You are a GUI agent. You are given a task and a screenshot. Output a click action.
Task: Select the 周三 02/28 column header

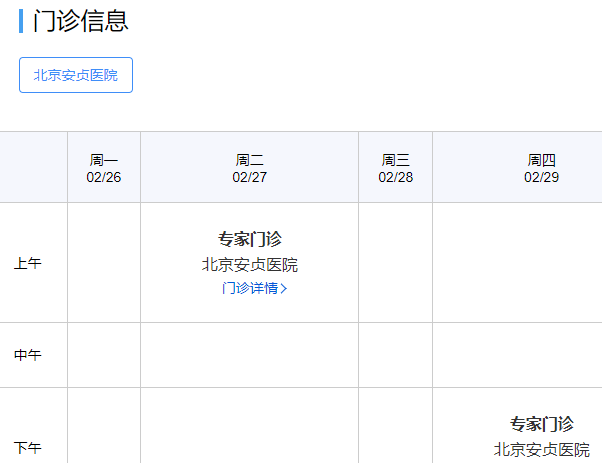396,168
